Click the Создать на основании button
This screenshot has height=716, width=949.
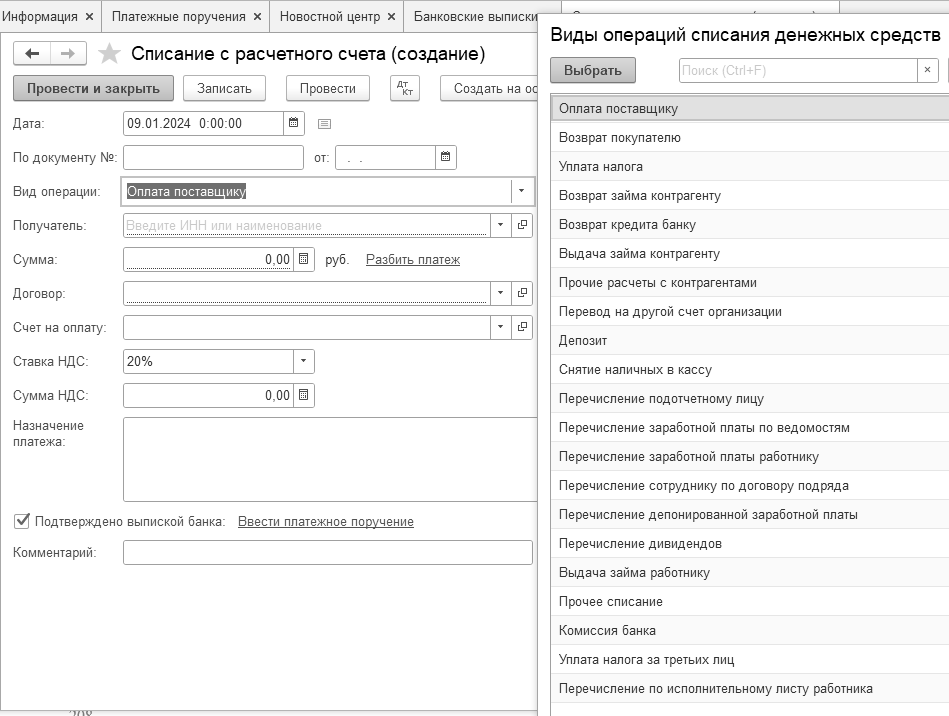point(489,88)
